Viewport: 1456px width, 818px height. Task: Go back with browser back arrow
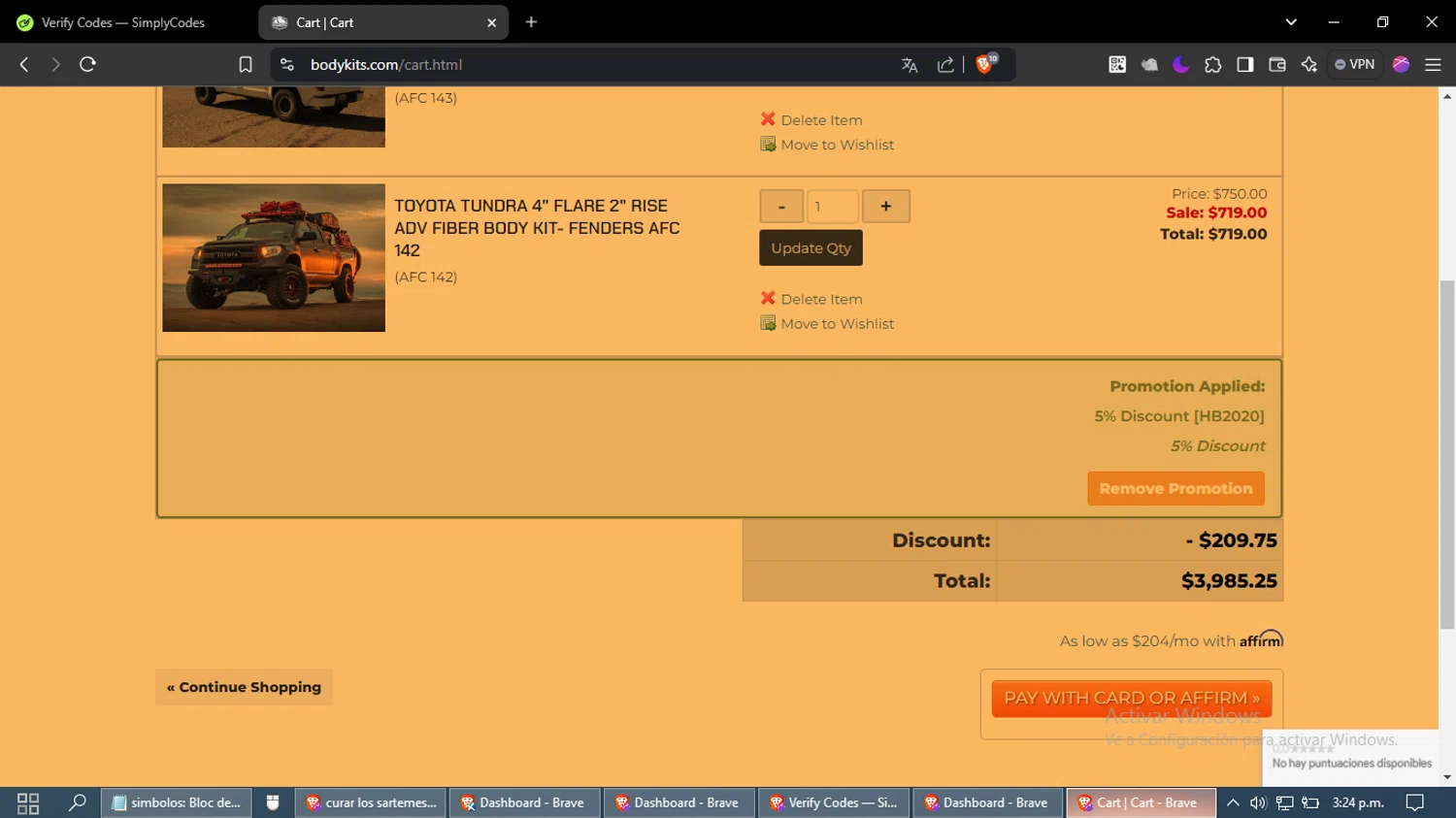24,64
